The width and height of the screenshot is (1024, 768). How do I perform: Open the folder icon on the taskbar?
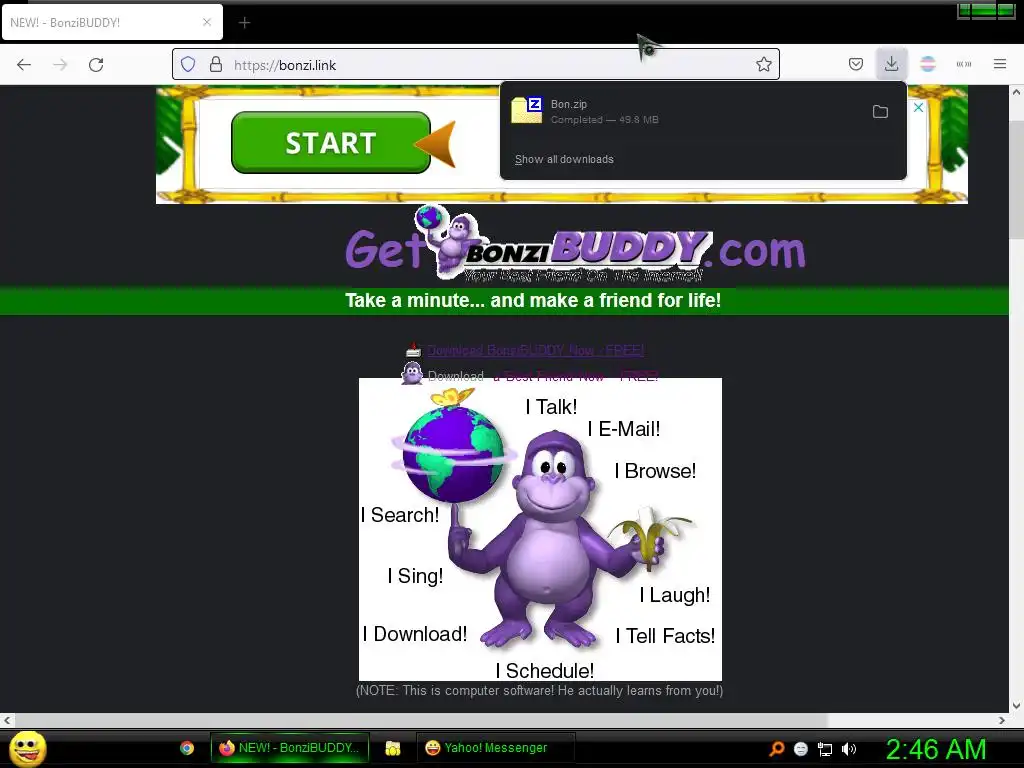392,748
